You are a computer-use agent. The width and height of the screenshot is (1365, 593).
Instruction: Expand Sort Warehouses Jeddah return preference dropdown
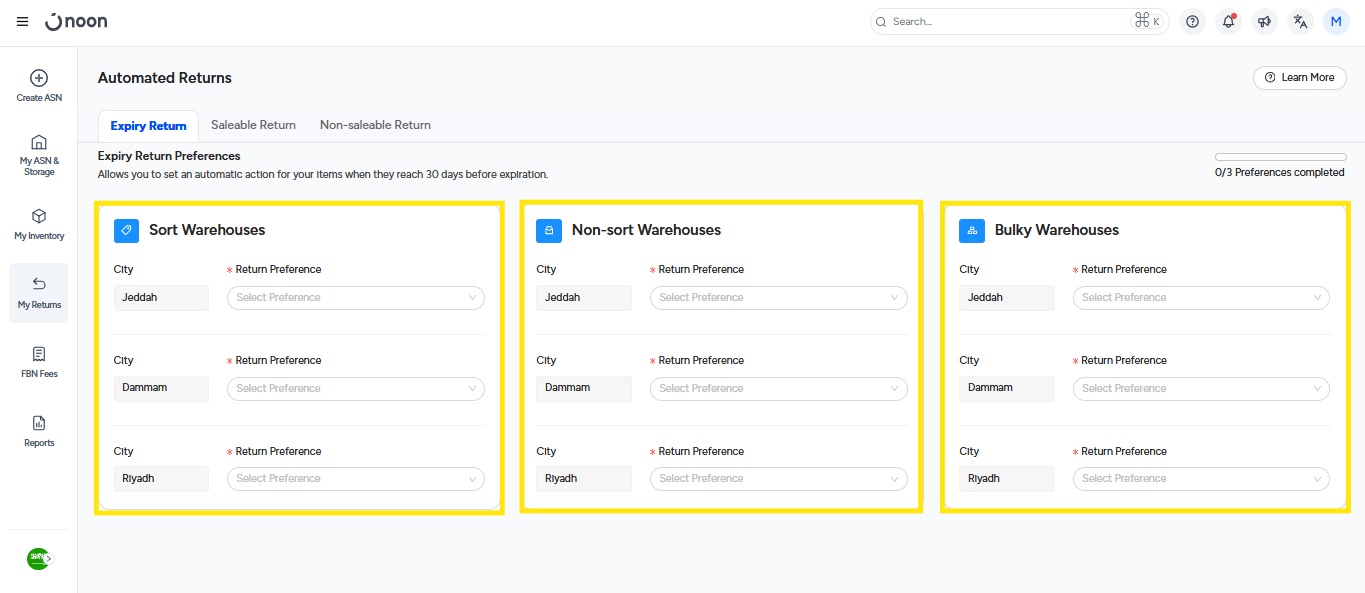coord(356,298)
